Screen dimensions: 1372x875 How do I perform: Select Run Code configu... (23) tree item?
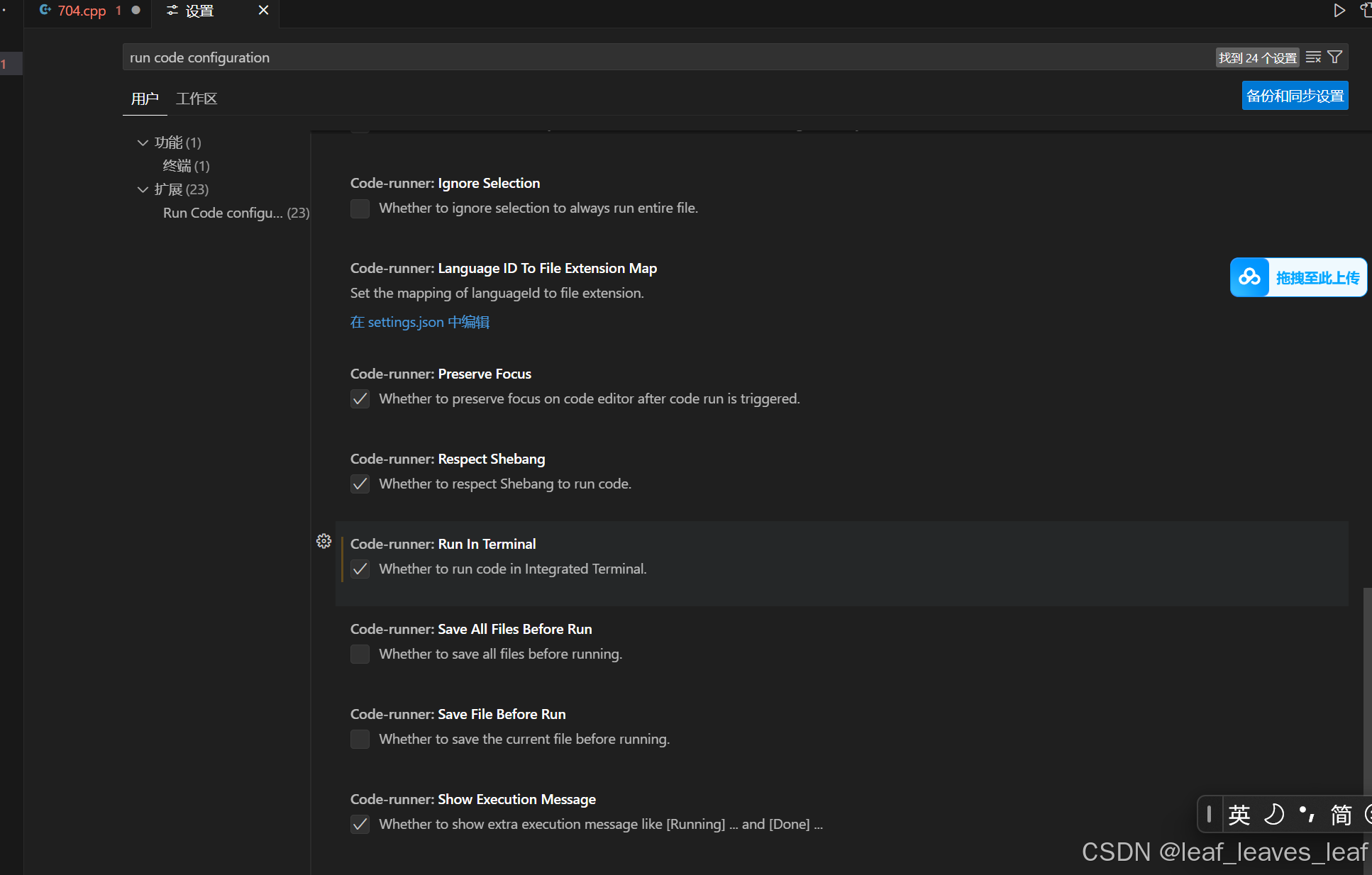tap(236, 213)
